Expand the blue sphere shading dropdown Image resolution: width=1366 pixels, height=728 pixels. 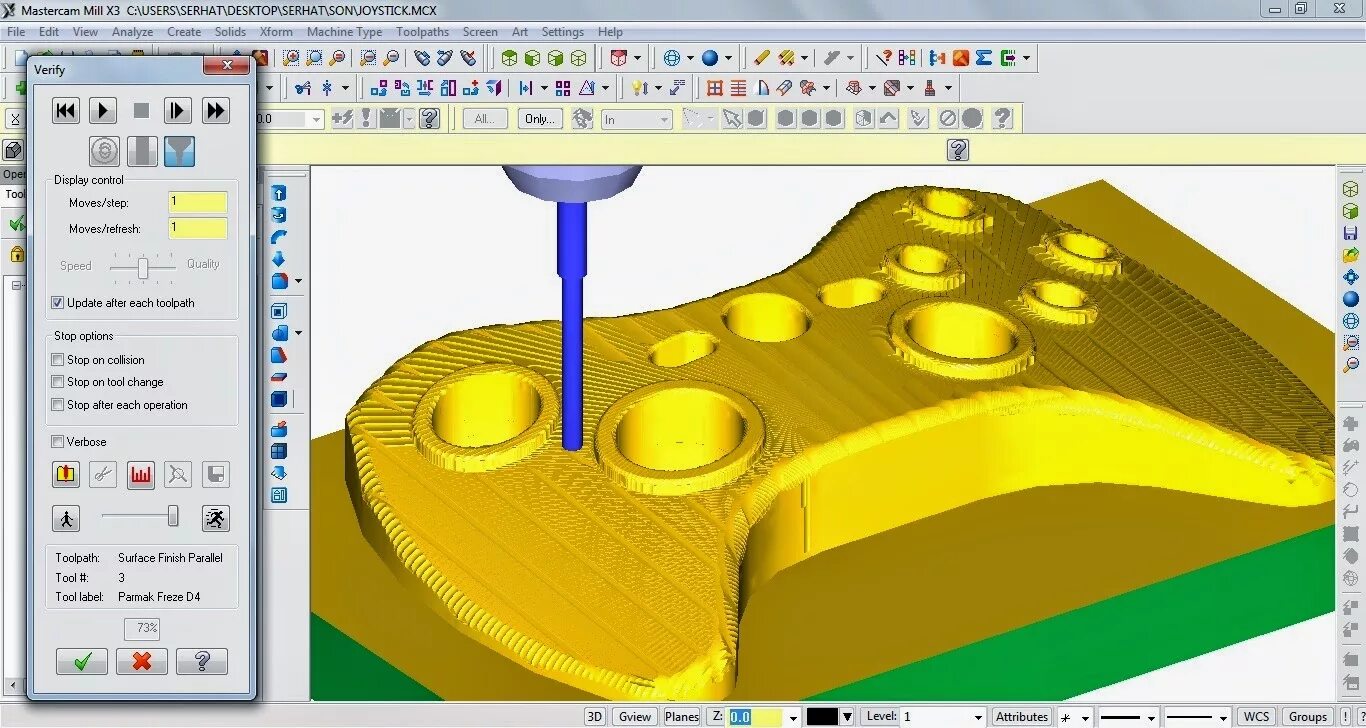pyautogui.click(x=728, y=58)
